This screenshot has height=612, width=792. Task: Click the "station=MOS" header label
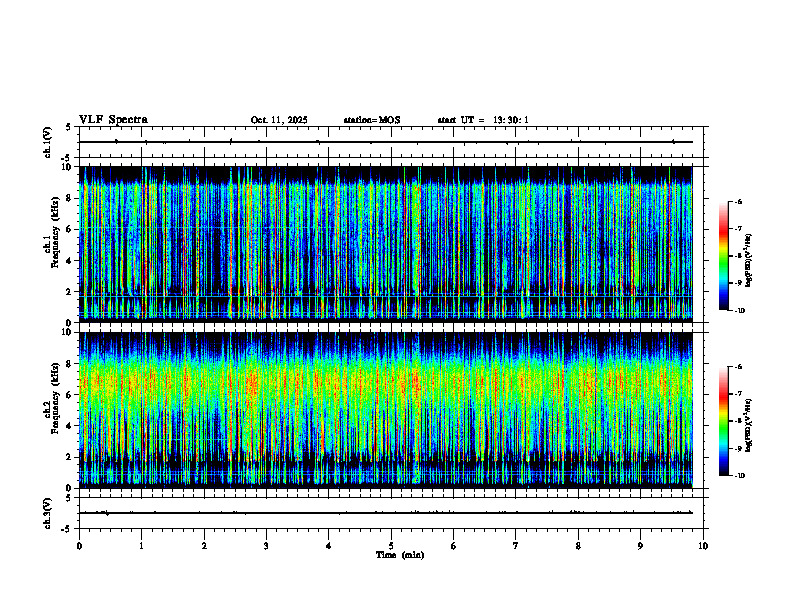click(x=372, y=120)
